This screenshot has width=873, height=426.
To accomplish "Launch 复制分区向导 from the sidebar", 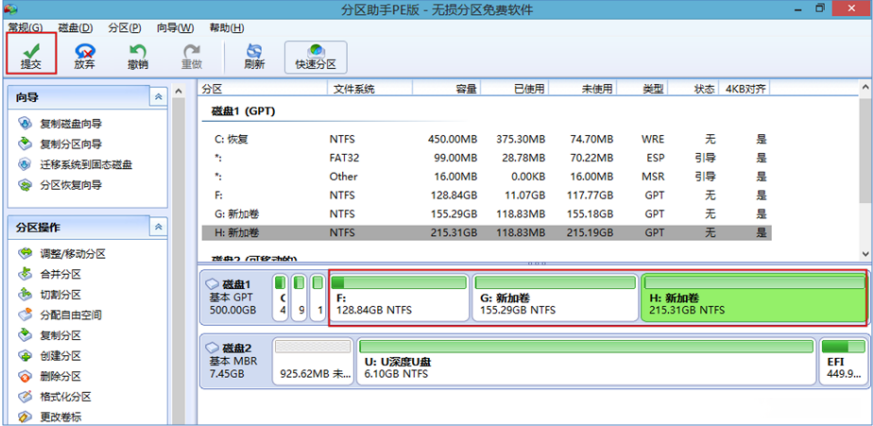I will (71, 144).
